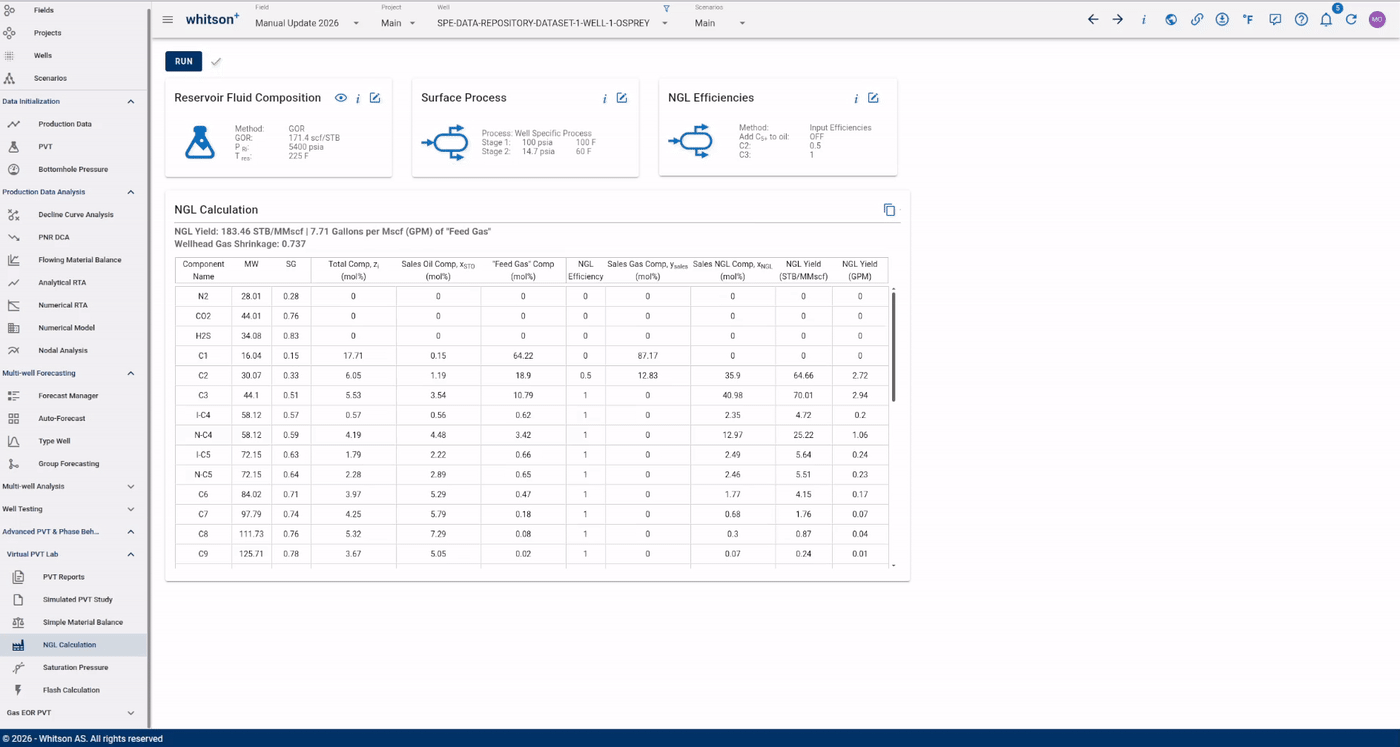1400x747 pixels.
Task: Click the separator icon in Surface Process card
Action: tap(446, 142)
